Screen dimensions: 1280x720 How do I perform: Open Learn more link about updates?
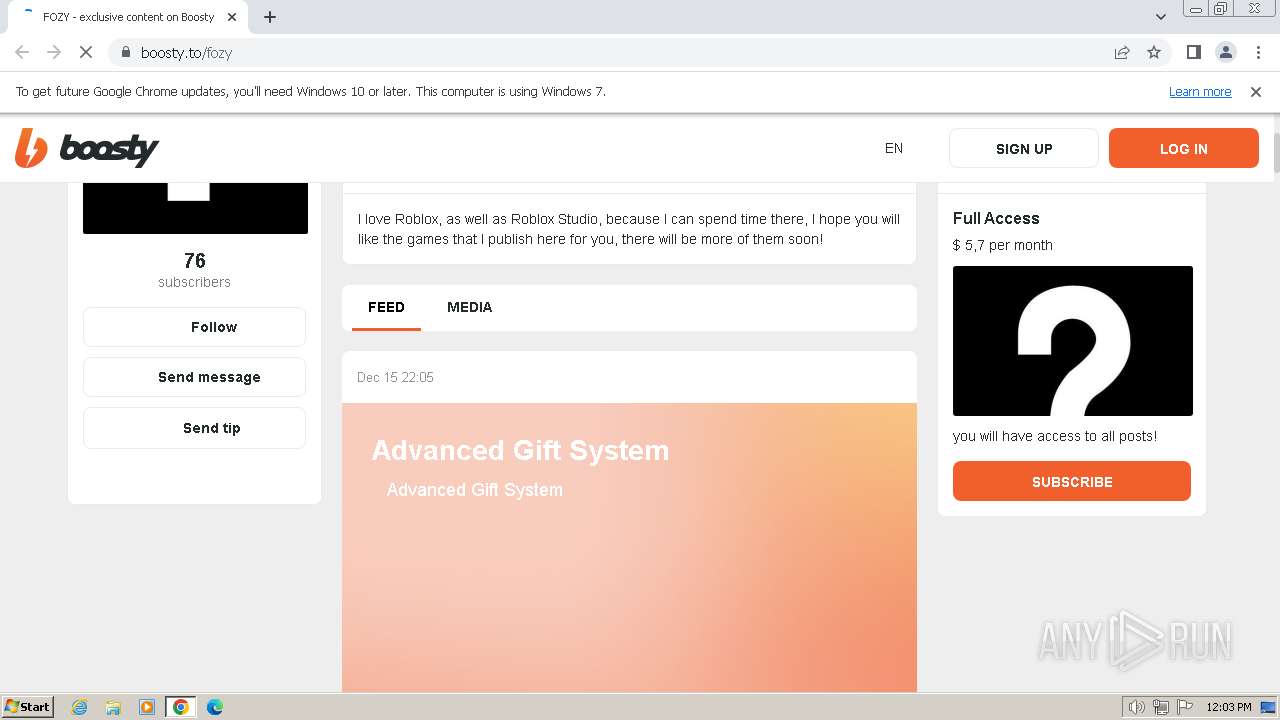[1200, 92]
